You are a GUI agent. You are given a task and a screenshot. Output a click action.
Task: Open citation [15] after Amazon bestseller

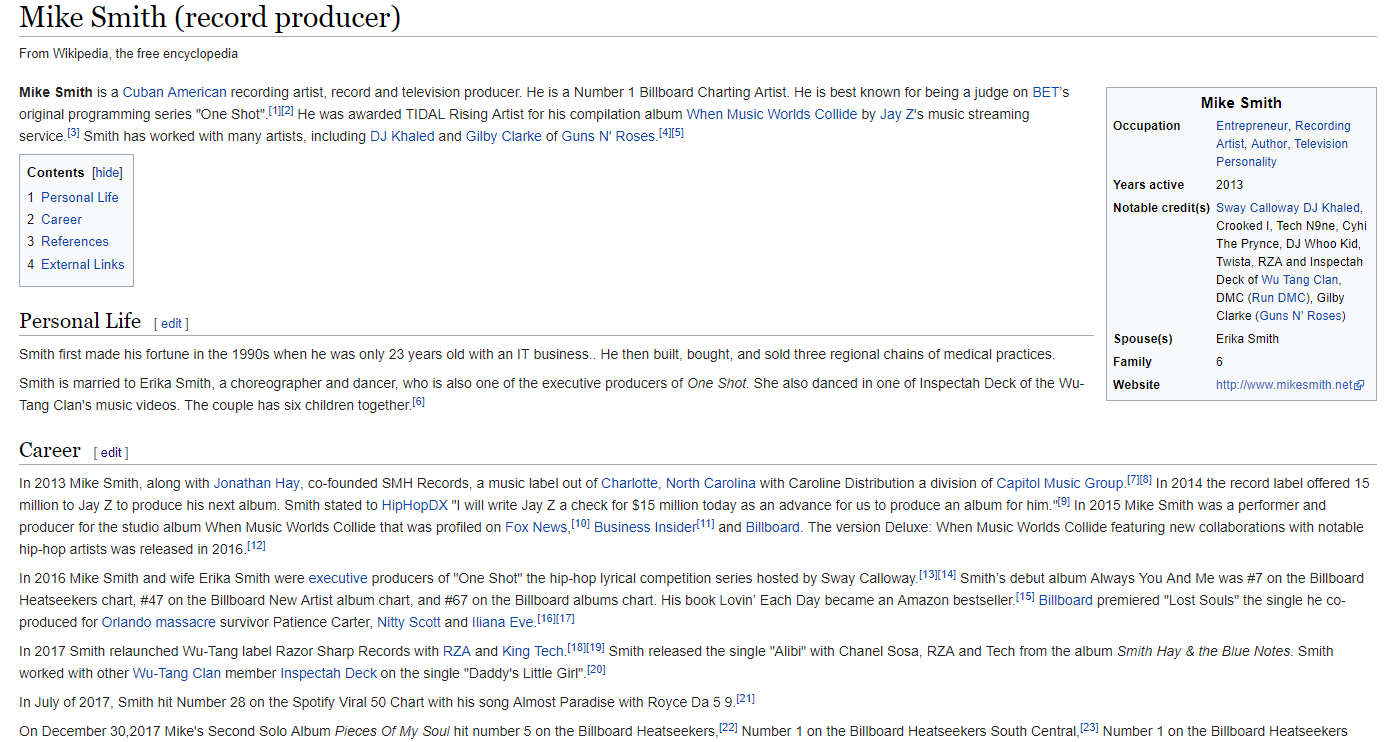(1025, 596)
